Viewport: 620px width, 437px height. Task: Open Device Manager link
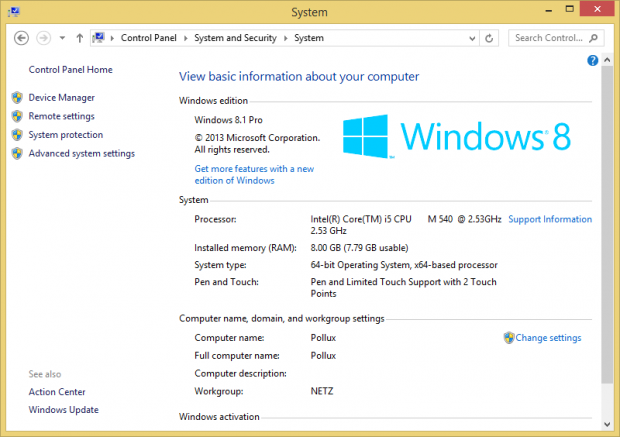coord(61,98)
